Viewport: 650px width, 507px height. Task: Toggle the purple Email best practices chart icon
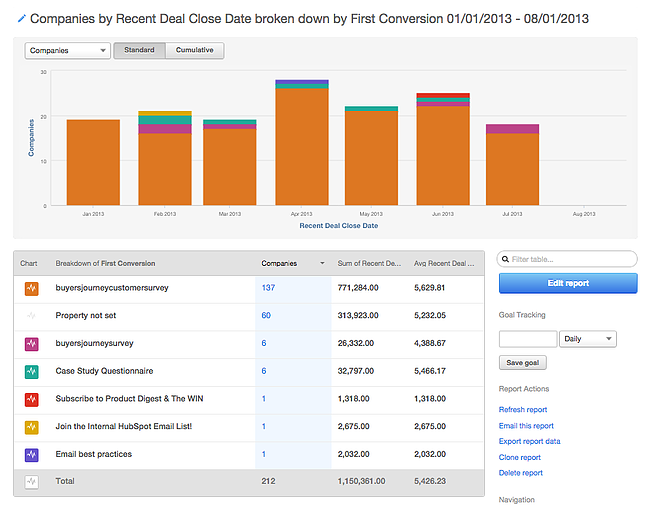point(30,454)
